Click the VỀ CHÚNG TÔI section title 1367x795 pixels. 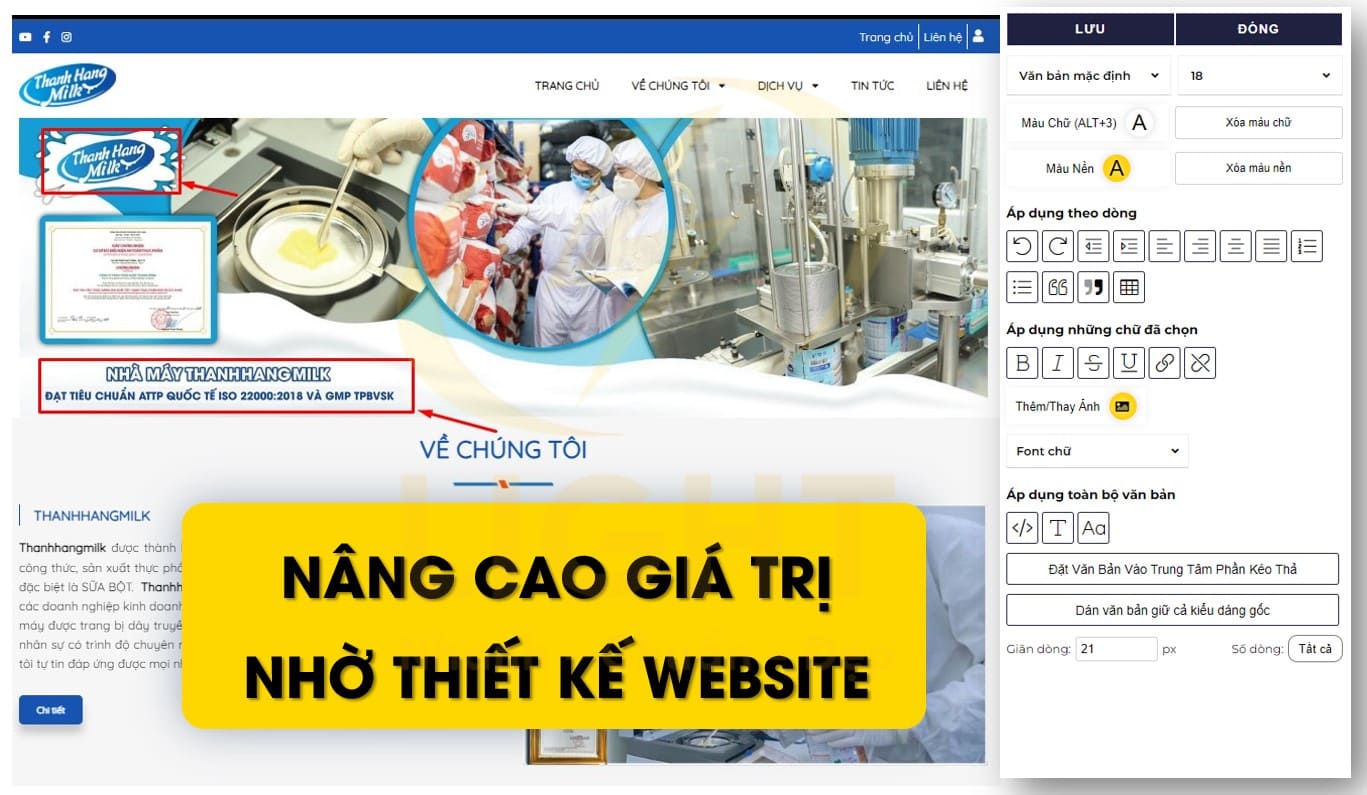503,449
